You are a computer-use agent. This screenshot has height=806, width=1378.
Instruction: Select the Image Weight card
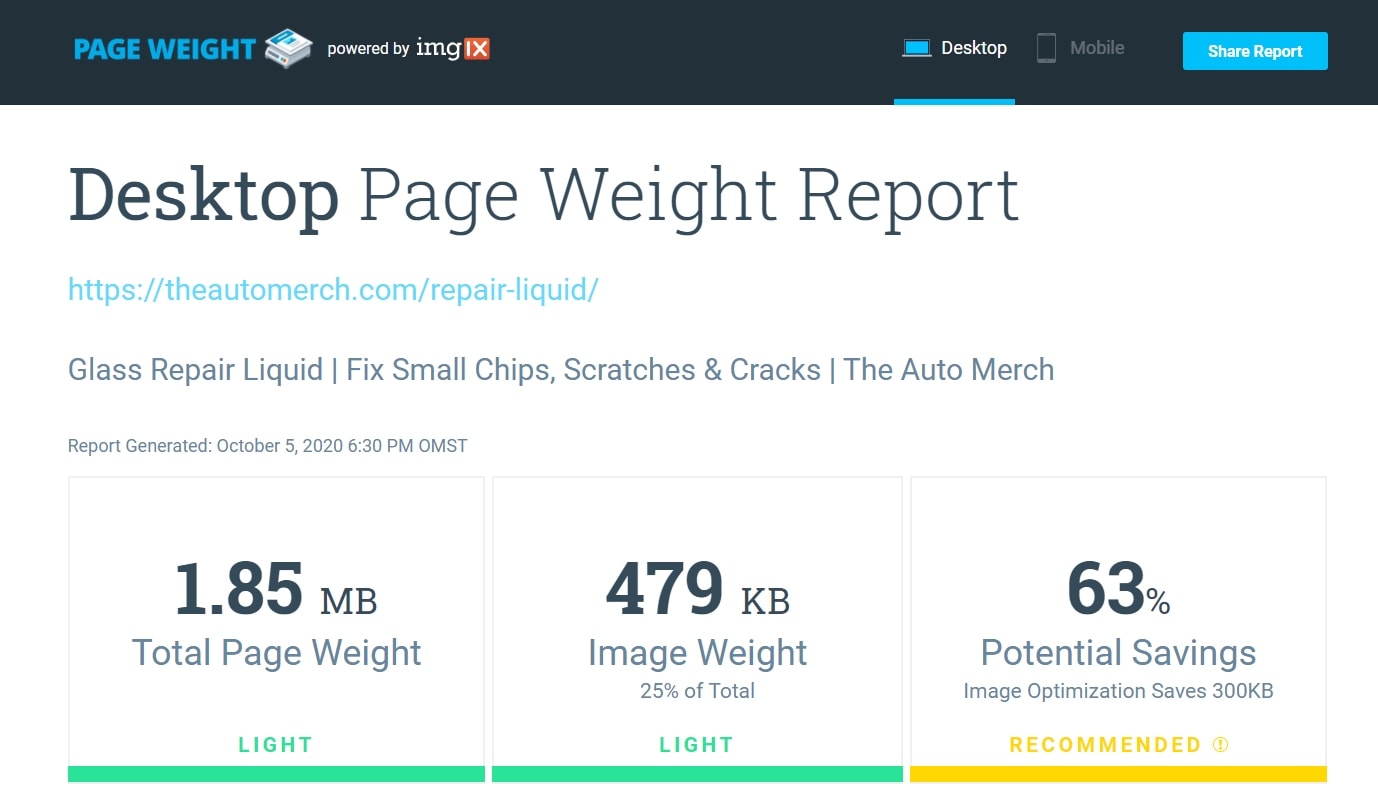click(x=697, y=620)
